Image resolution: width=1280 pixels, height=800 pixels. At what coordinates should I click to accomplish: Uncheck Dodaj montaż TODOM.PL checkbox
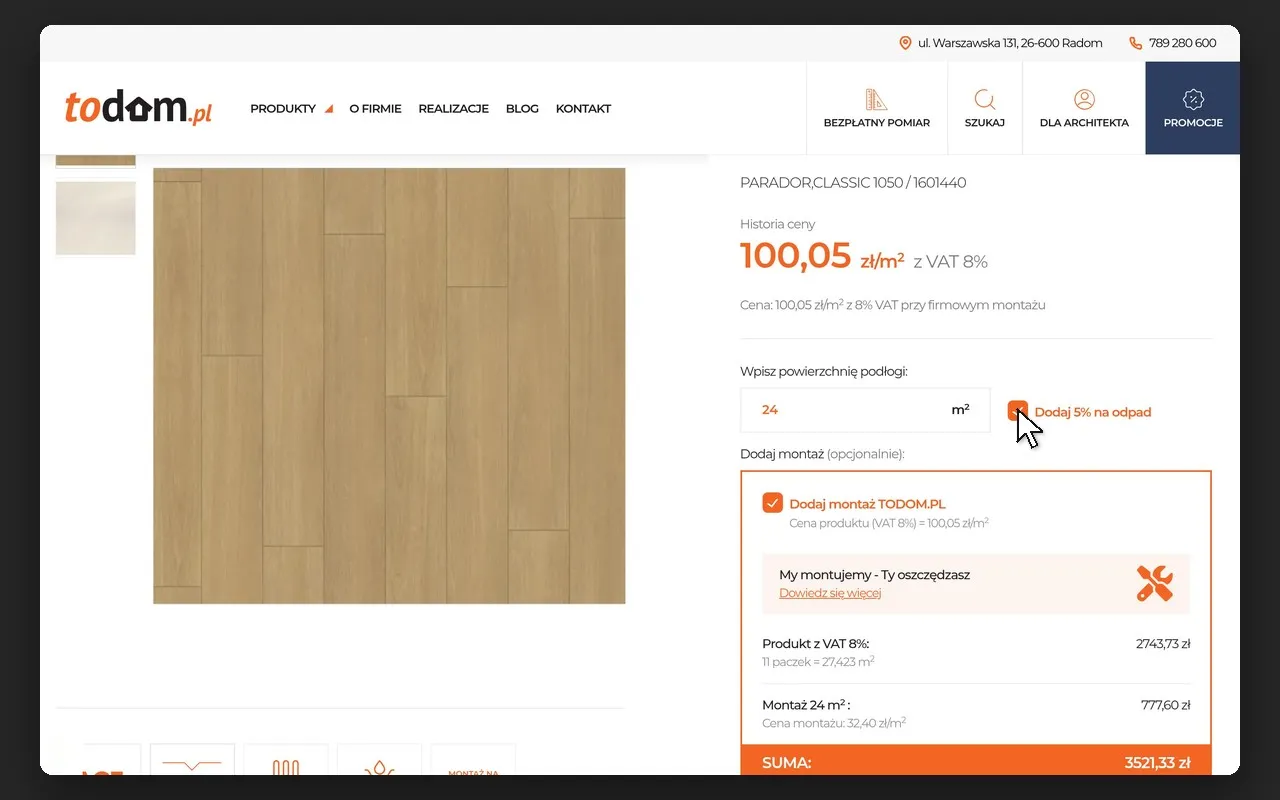(x=772, y=503)
